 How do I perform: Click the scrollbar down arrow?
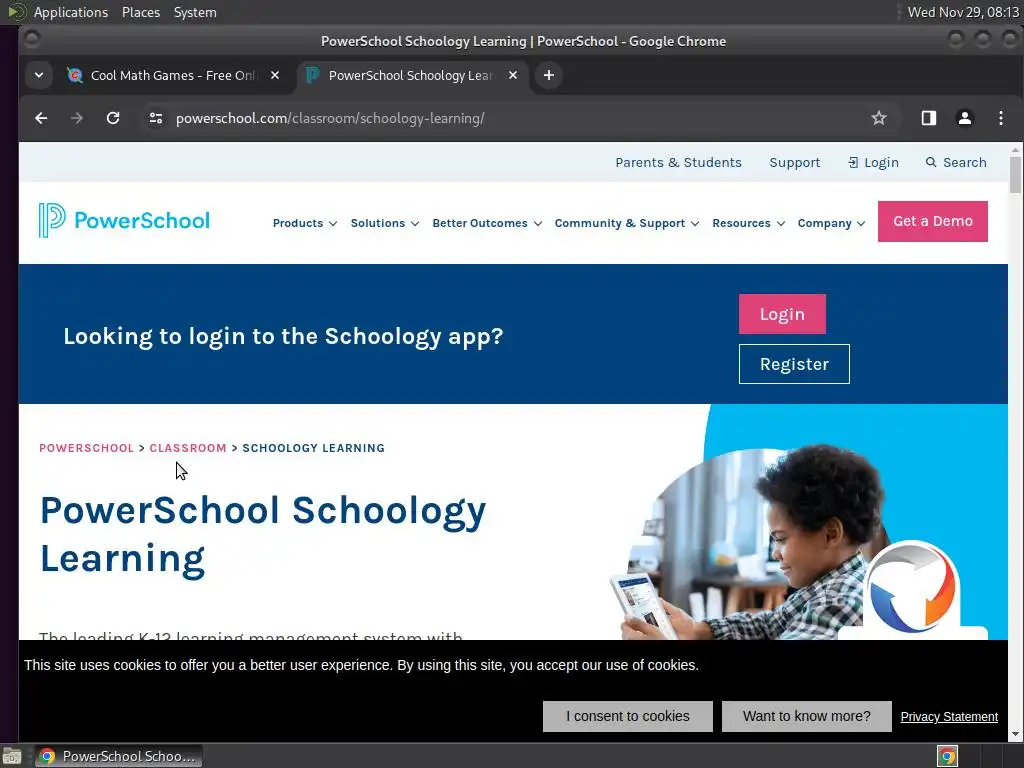1015,734
